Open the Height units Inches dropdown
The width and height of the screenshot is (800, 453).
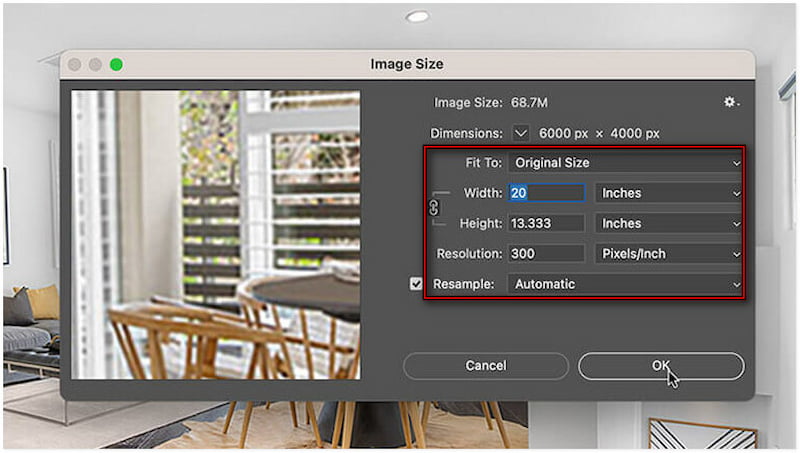point(669,223)
